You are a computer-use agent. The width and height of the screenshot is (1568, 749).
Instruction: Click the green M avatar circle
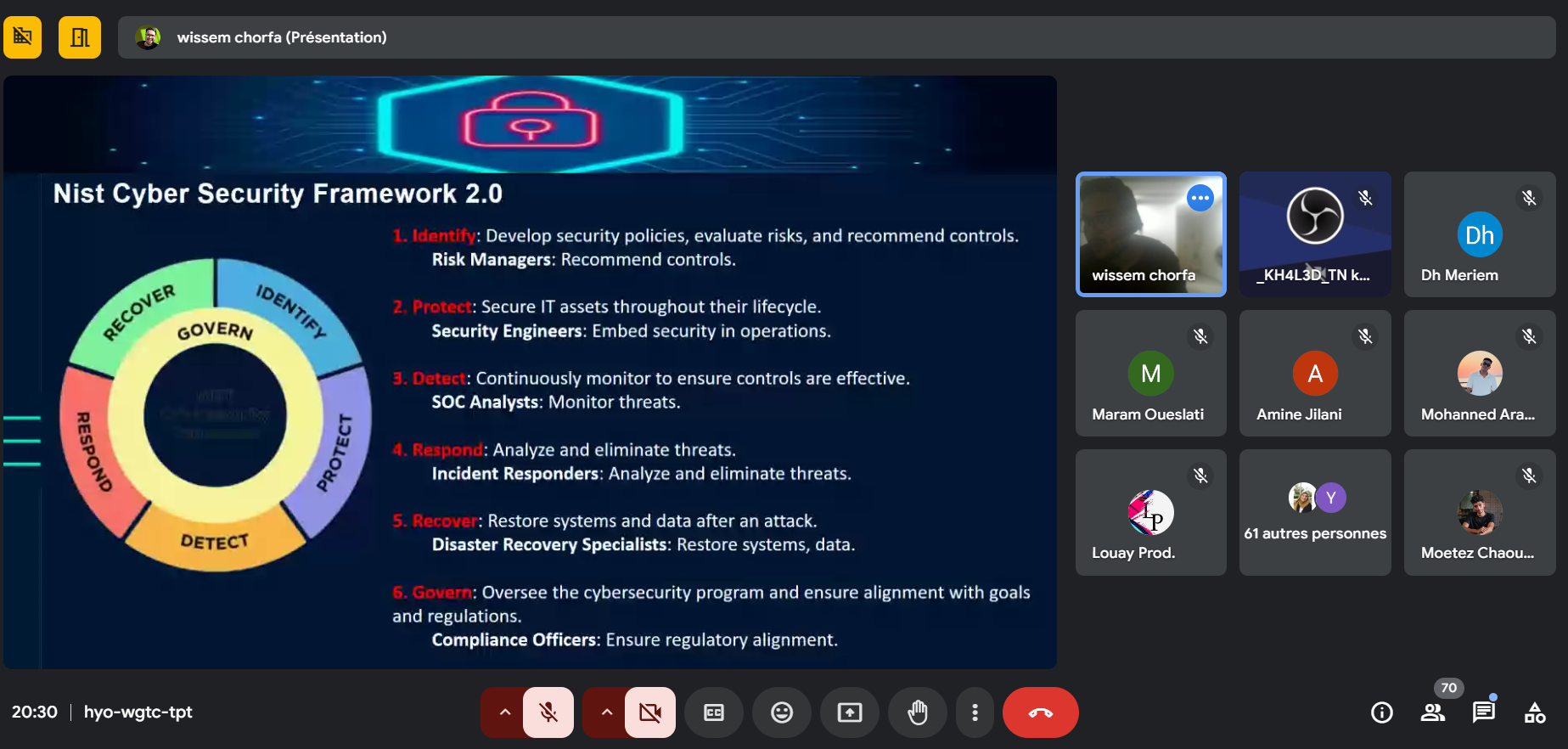point(1151,374)
